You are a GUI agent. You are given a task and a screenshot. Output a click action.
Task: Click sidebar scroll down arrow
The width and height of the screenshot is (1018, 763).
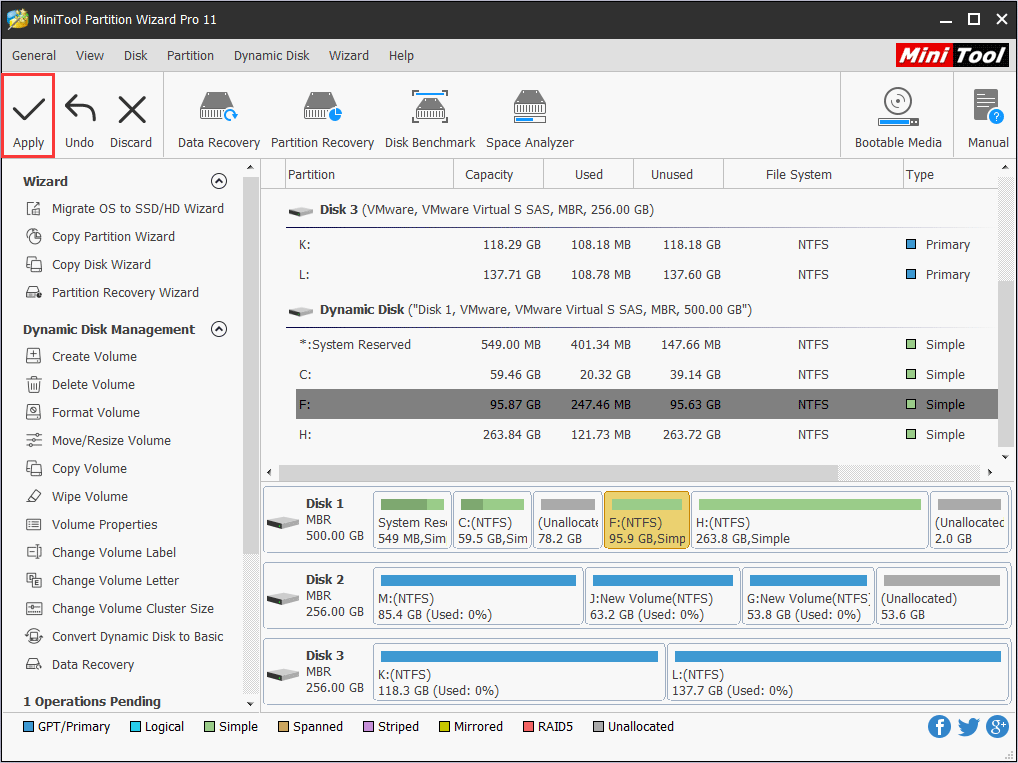pos(251,703)
